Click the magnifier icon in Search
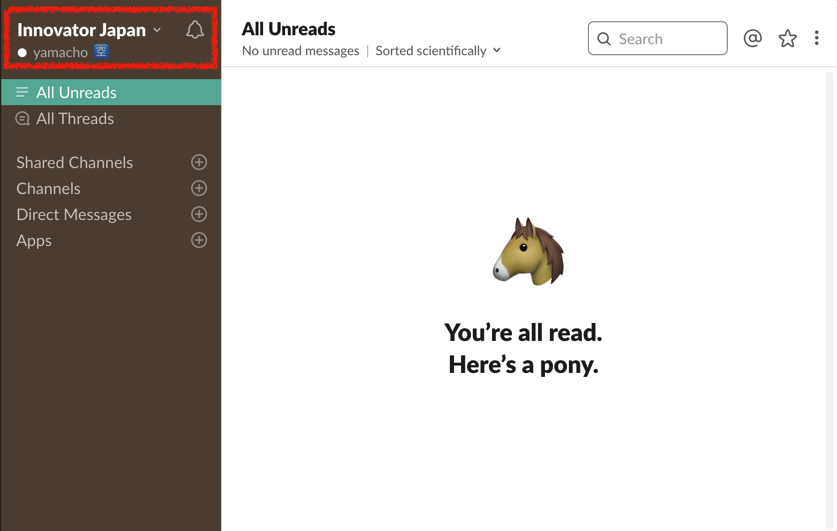Image resolution: width=837 pixels, height=531 pixels. coord(604,39)
